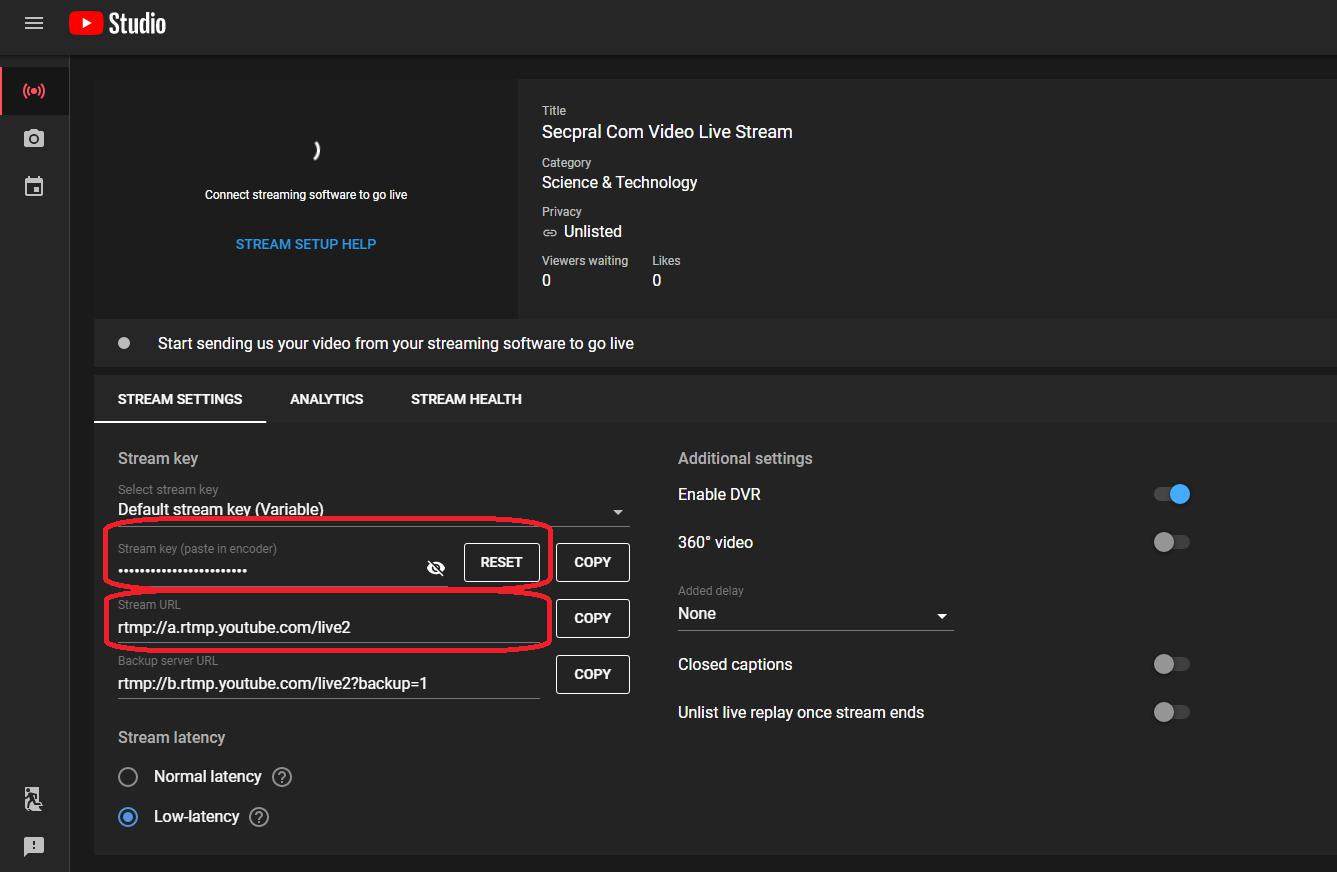Image resolution: width=1337 pixels, height=872 pixels.
Task: Select the Stream (live) sidebar icon
Action: click(x=34, y=92)
